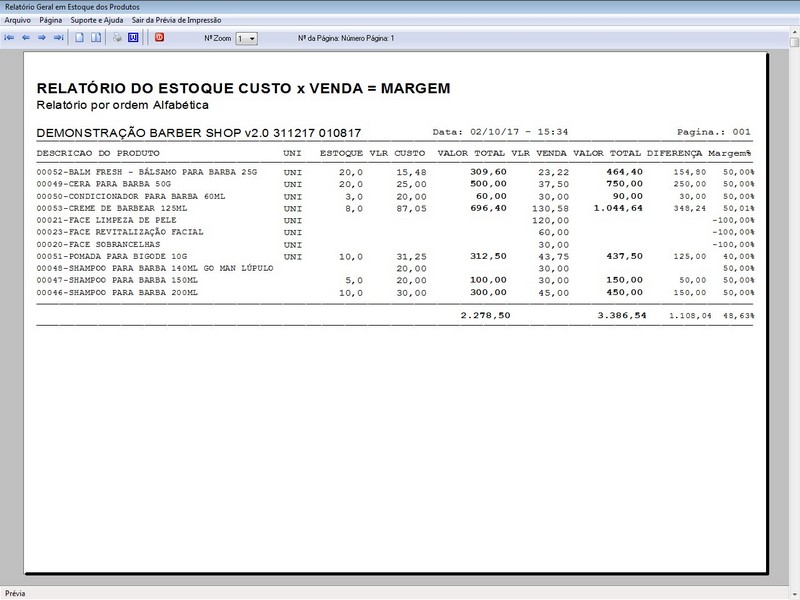Go to the first page arrow icon

click(x=9, y=38)
